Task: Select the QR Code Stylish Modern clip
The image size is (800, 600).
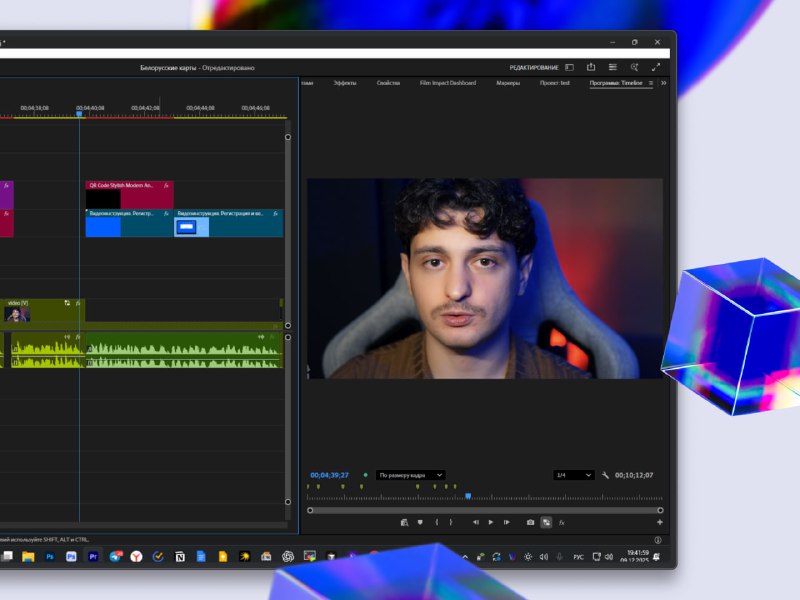Action: [x=130, y=195]
